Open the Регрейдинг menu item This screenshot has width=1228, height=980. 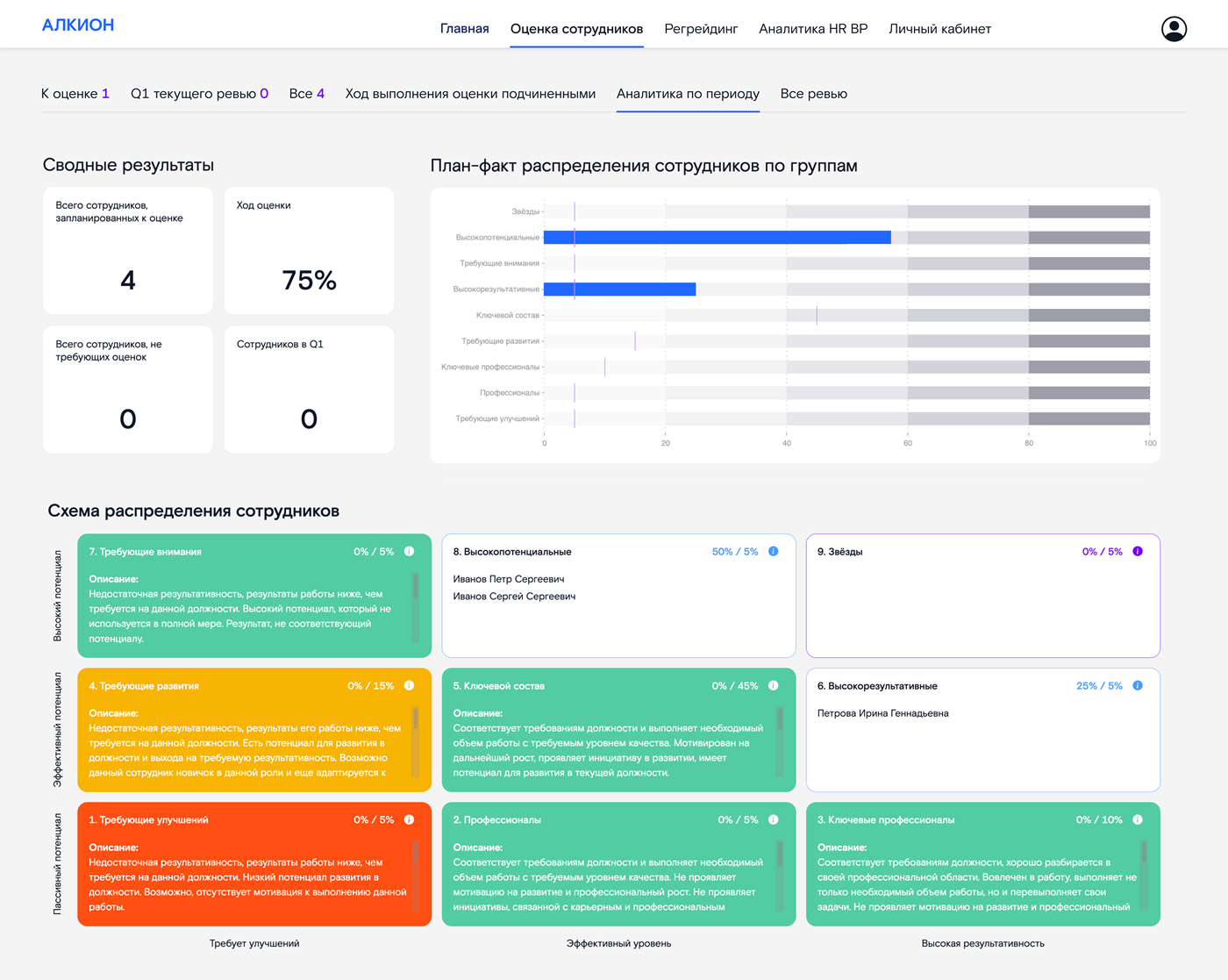(x=701, y=29)
